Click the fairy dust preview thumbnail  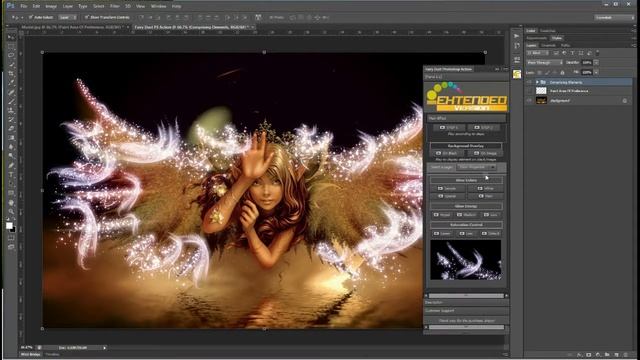[x=466, y=260]
